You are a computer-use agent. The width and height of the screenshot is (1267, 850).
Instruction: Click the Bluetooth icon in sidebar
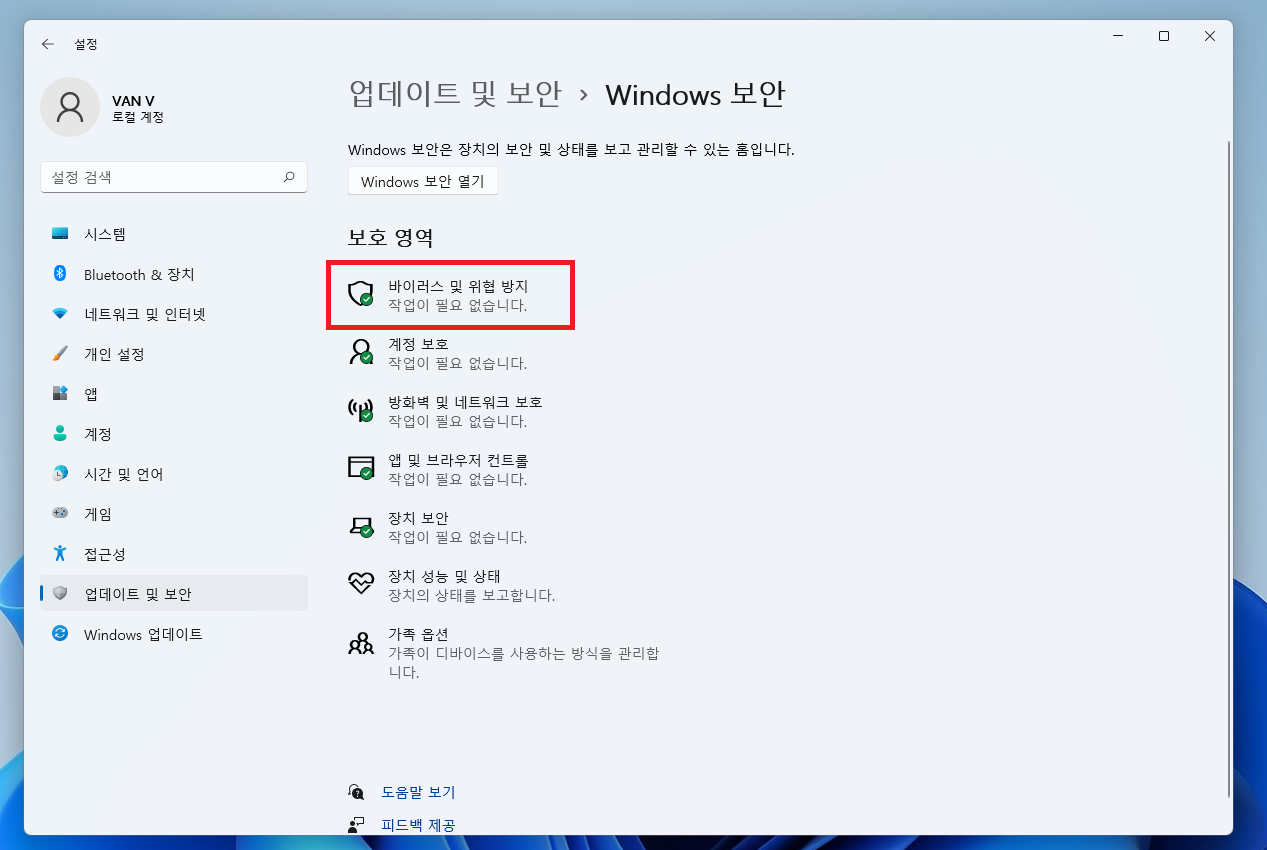[x=60, y=274]
